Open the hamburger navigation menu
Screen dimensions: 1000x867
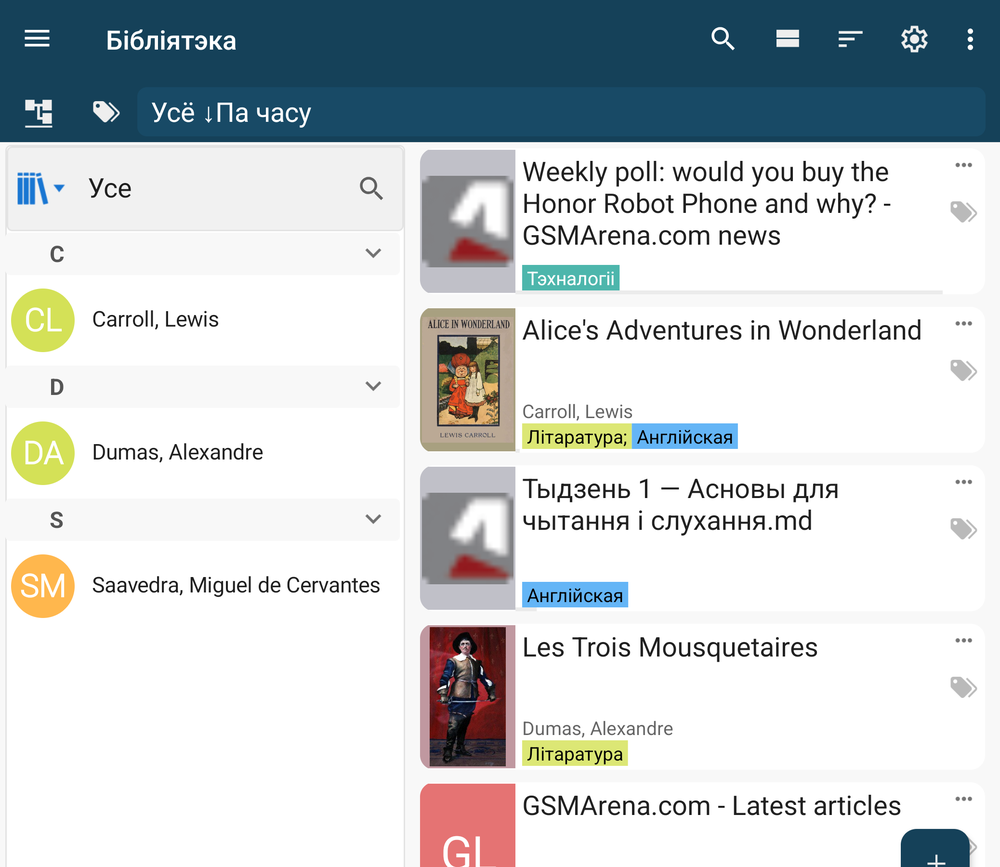pos(37,40)
